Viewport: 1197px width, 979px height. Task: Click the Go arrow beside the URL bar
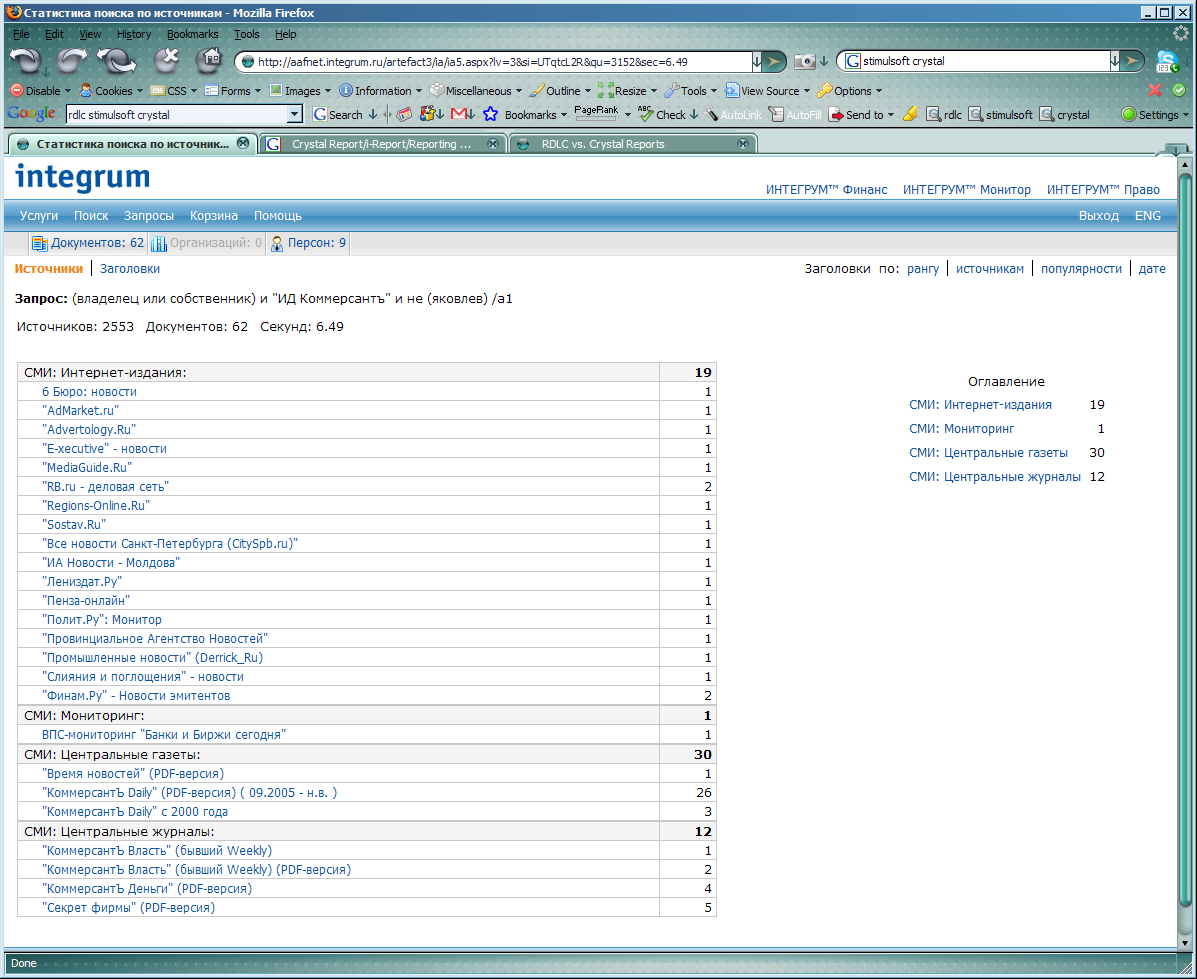coord(774,61)
